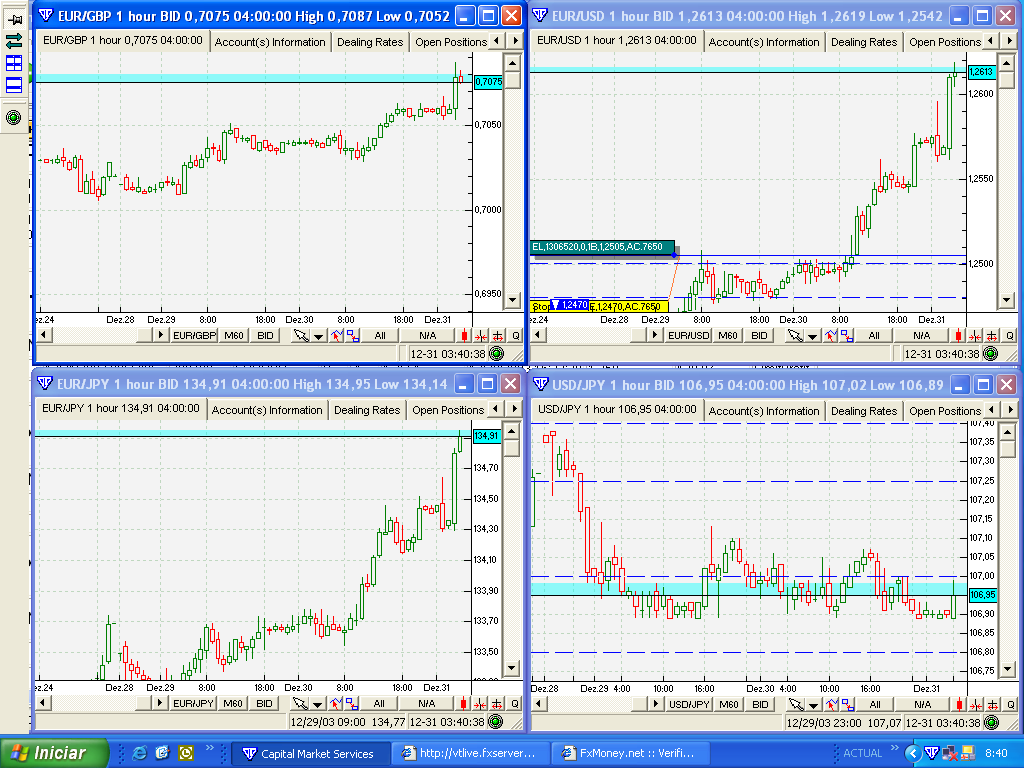Open the M60 timeframe selector in EUR/USD window
This screenshot has height=768, width=1024.
click(x=728, y=336)
